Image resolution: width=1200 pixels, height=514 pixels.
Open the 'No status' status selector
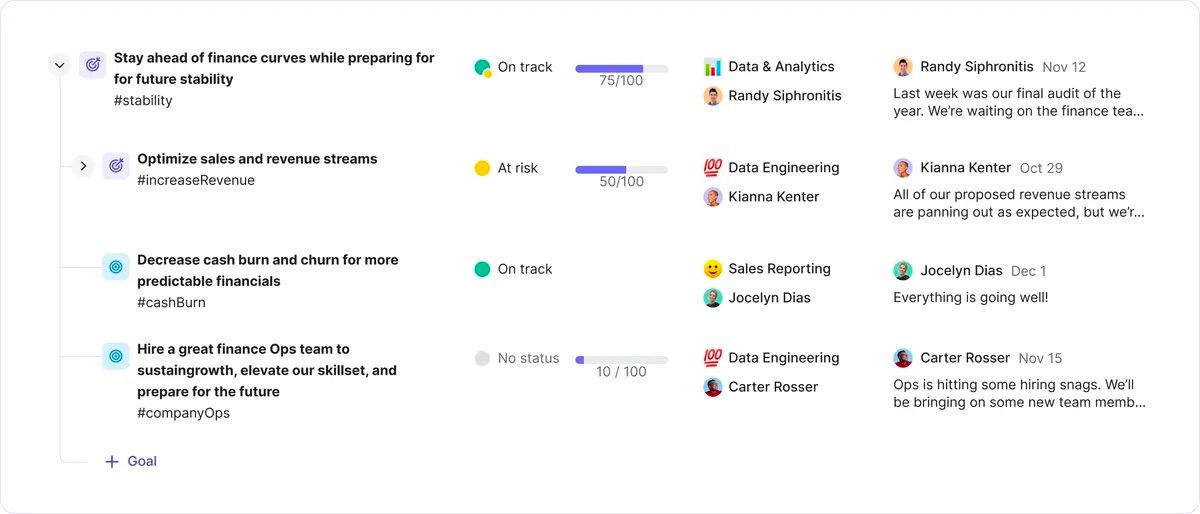(517, 358)
